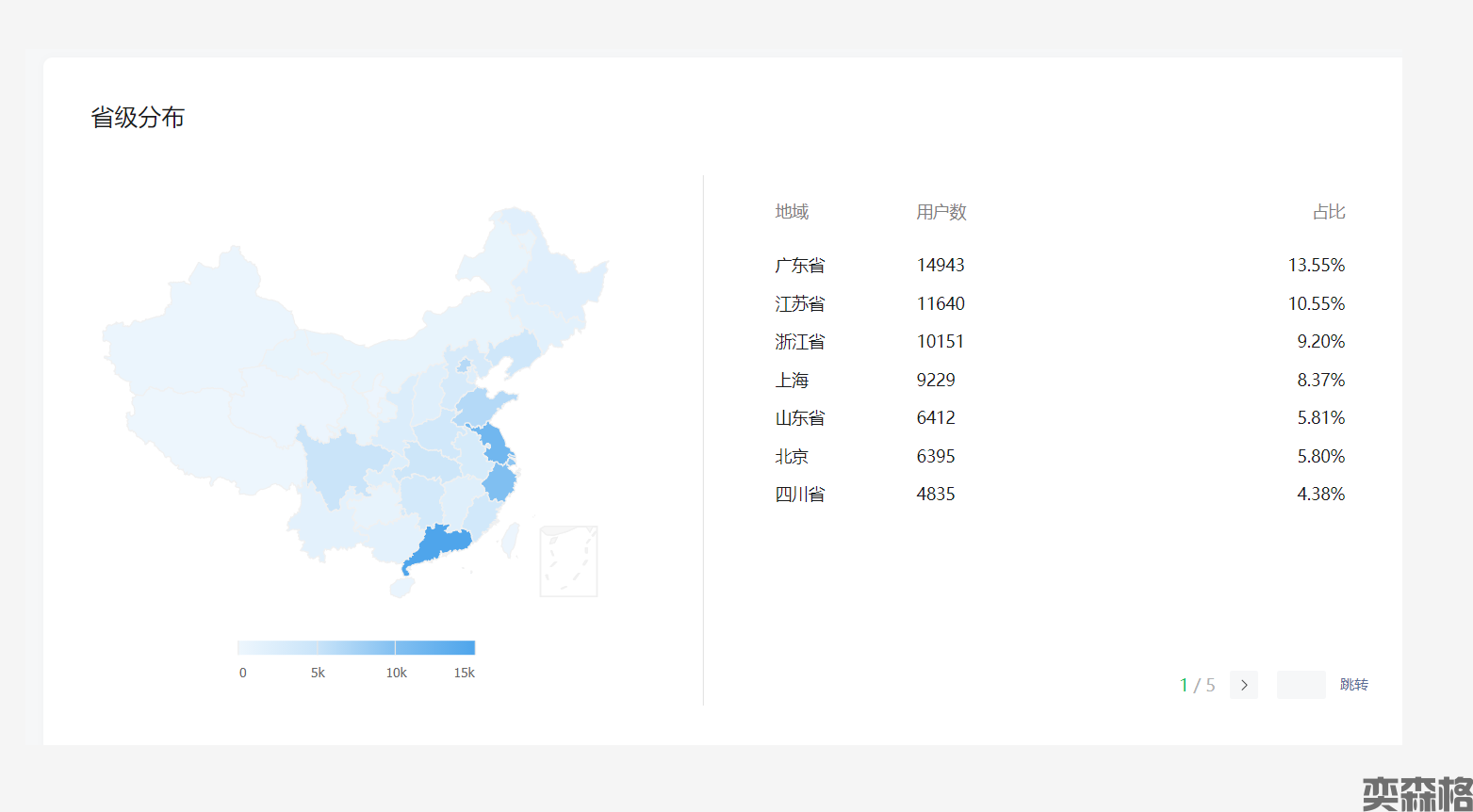Click the 地域 column header
This screenshot has height=812, width=1473.
pyautogui.click(x=792, y=212)
